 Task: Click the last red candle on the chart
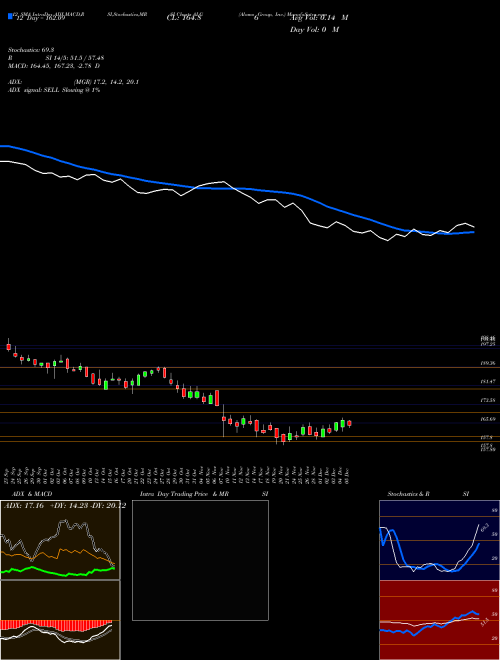point(349,423)
